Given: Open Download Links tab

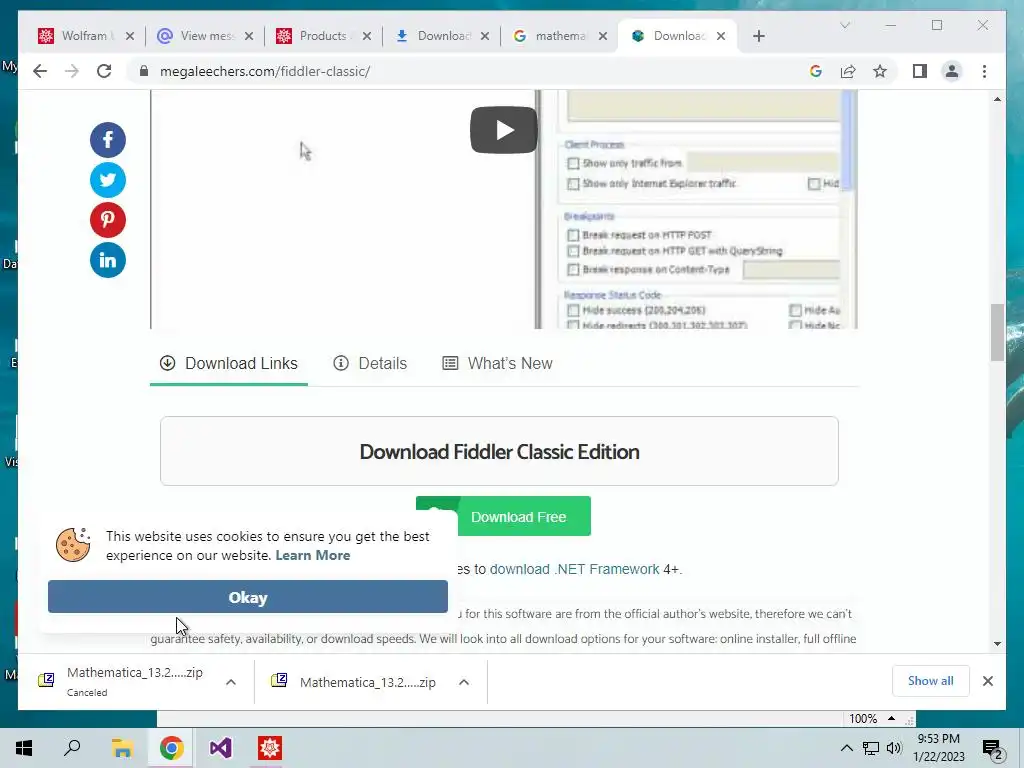Looking at the screenshot, I should [229, 364].
